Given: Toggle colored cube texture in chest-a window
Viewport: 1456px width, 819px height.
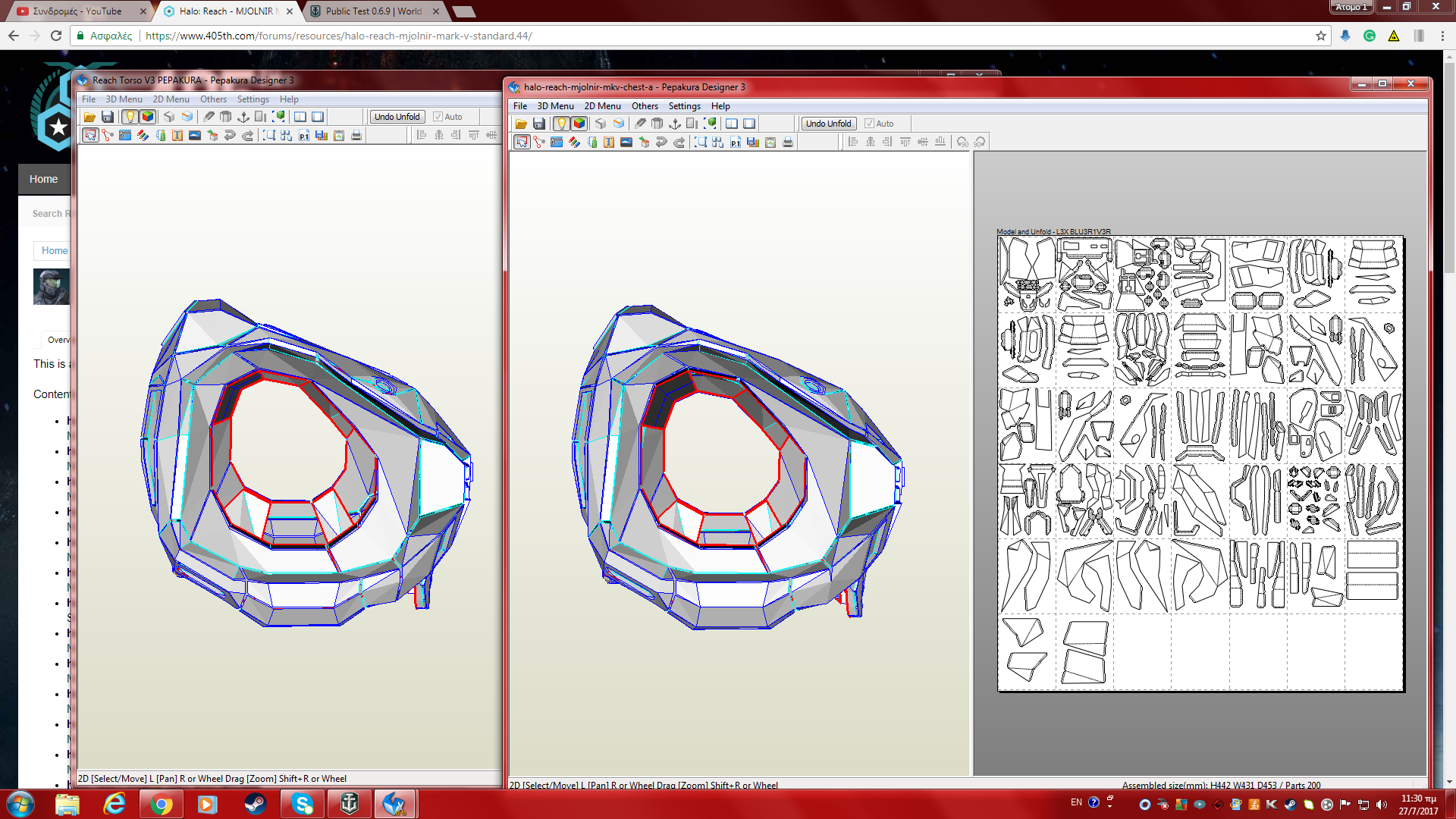Looking at the screenshot, I should tap(579, 124).
